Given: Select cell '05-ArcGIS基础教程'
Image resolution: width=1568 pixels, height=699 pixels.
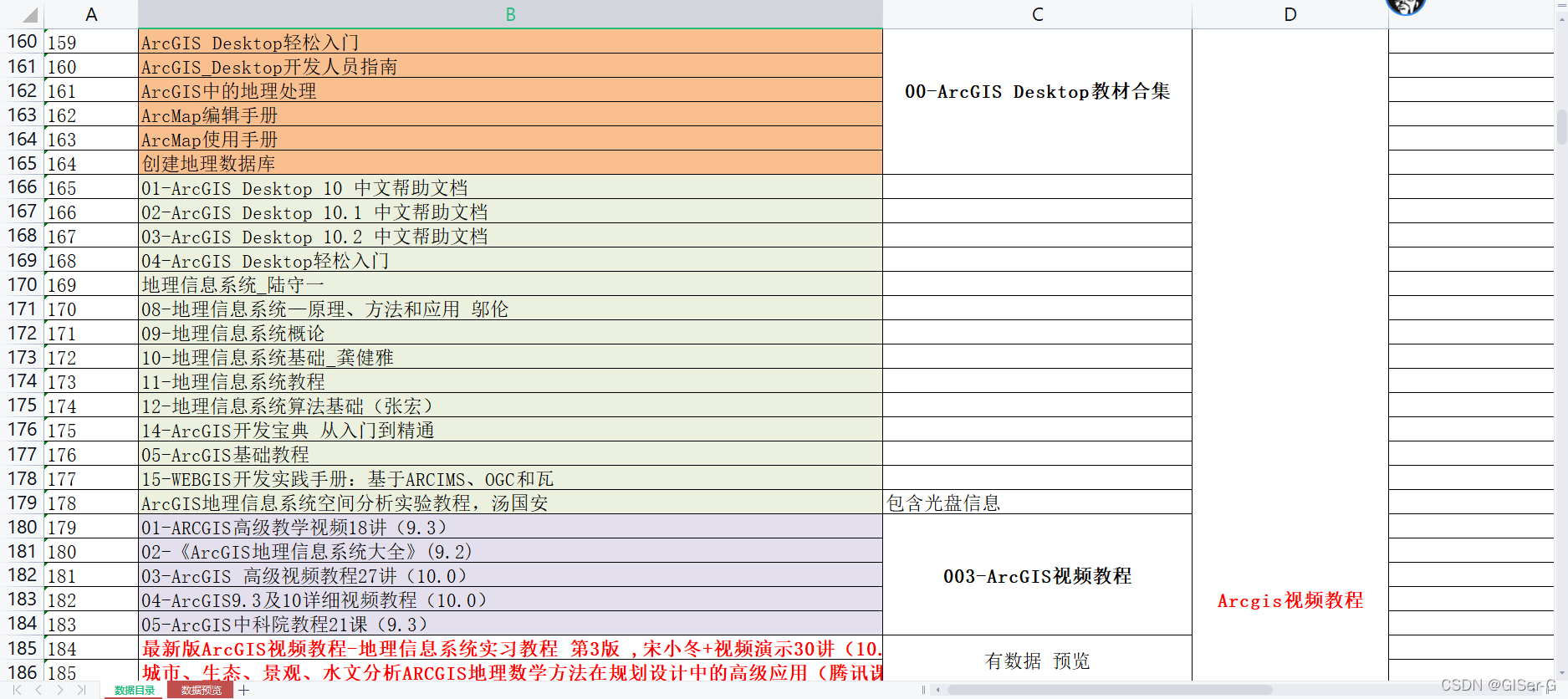Looking at the screenshot, I should 510,454.
